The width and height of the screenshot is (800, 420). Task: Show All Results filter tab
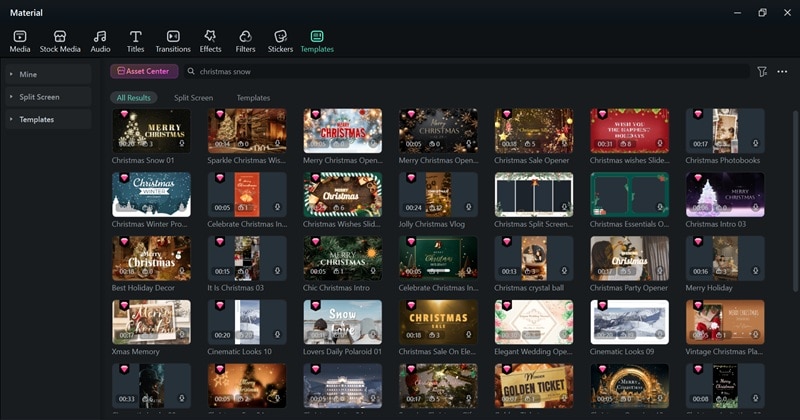click(134, 97)
